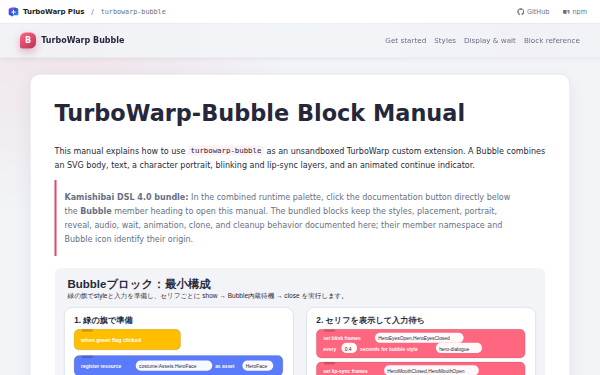Screen dimensions: 600x375
Task: Jump to the Styles section
Action: pos(445,41)
